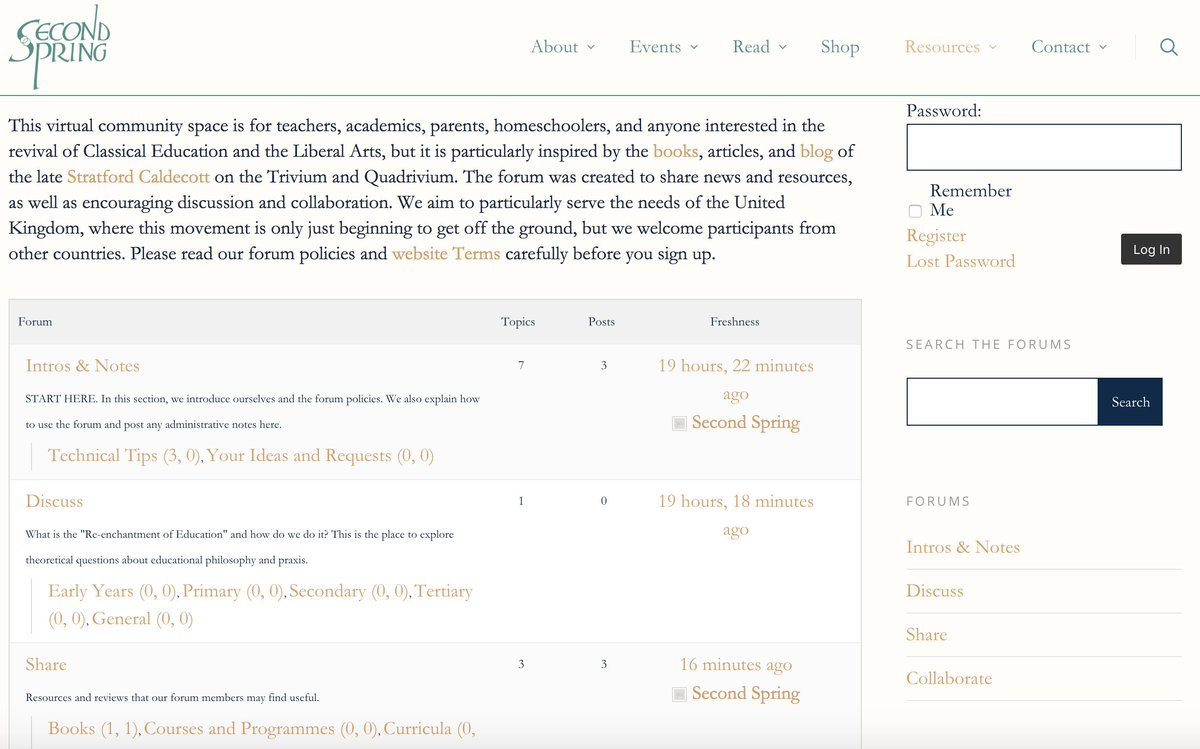Click the avatar icon beside Second Spring in the Intros row
1200x749 pixels.
pyautogui.click(x=679, y=423)
